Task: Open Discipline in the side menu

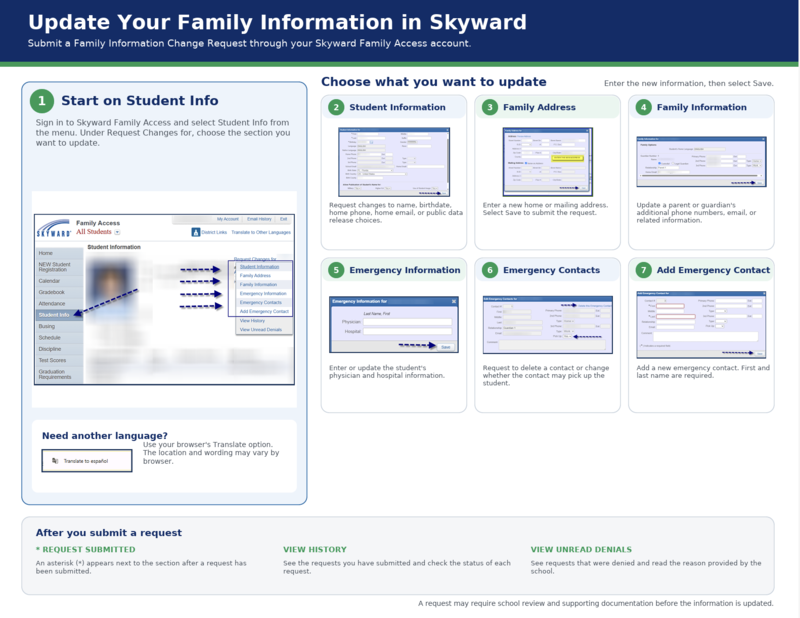Action: coord(59,349)
